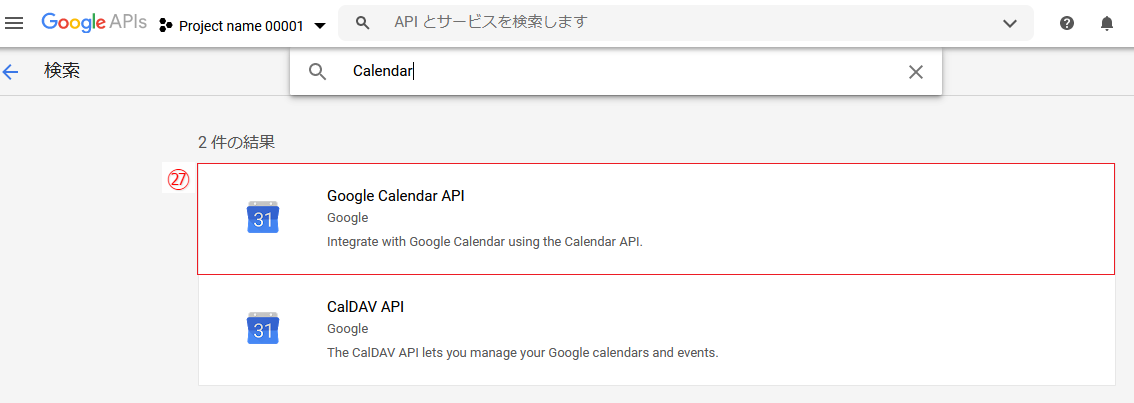The height and width of the screenshot is (403, 1134).
Task: Click the project dots icon
Action: click(x=166, y=25)
